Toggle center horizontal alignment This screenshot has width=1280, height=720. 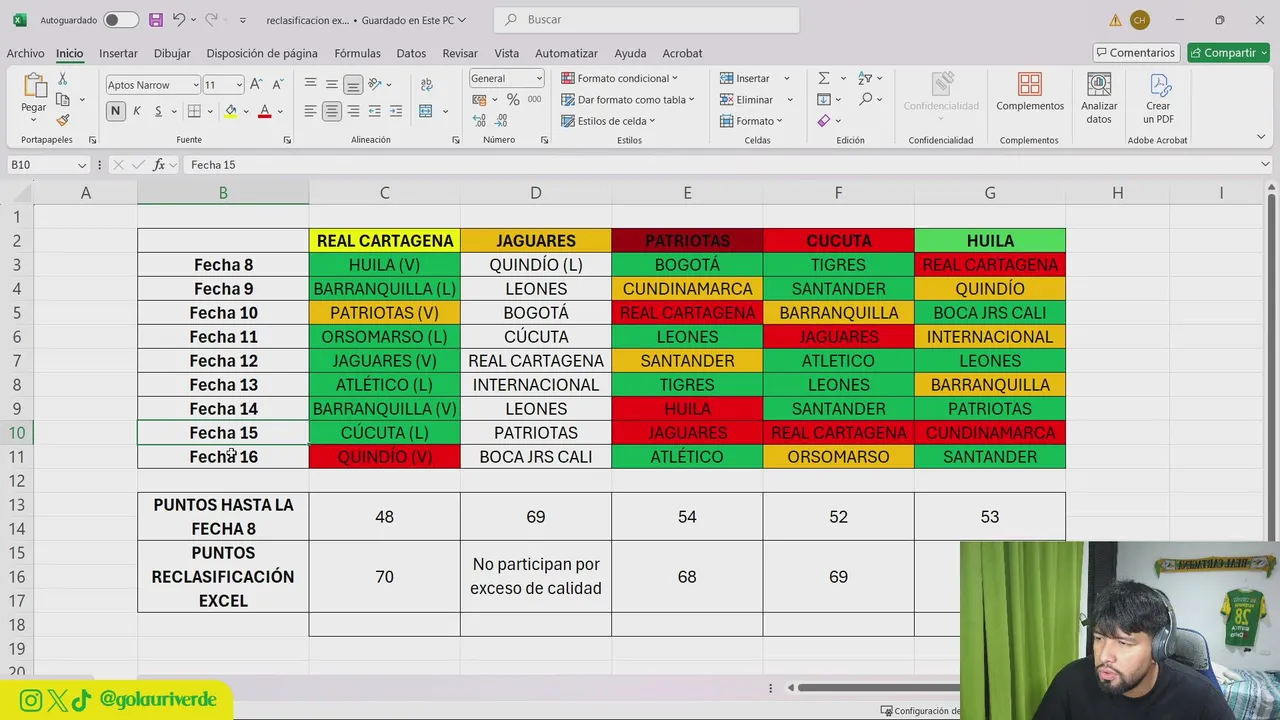[x=332, y=111]
